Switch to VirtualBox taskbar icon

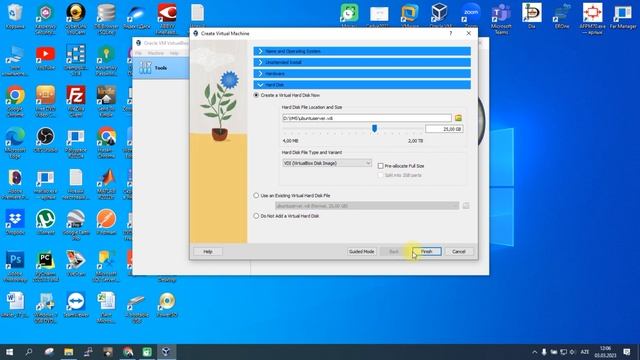coord(166,352)
